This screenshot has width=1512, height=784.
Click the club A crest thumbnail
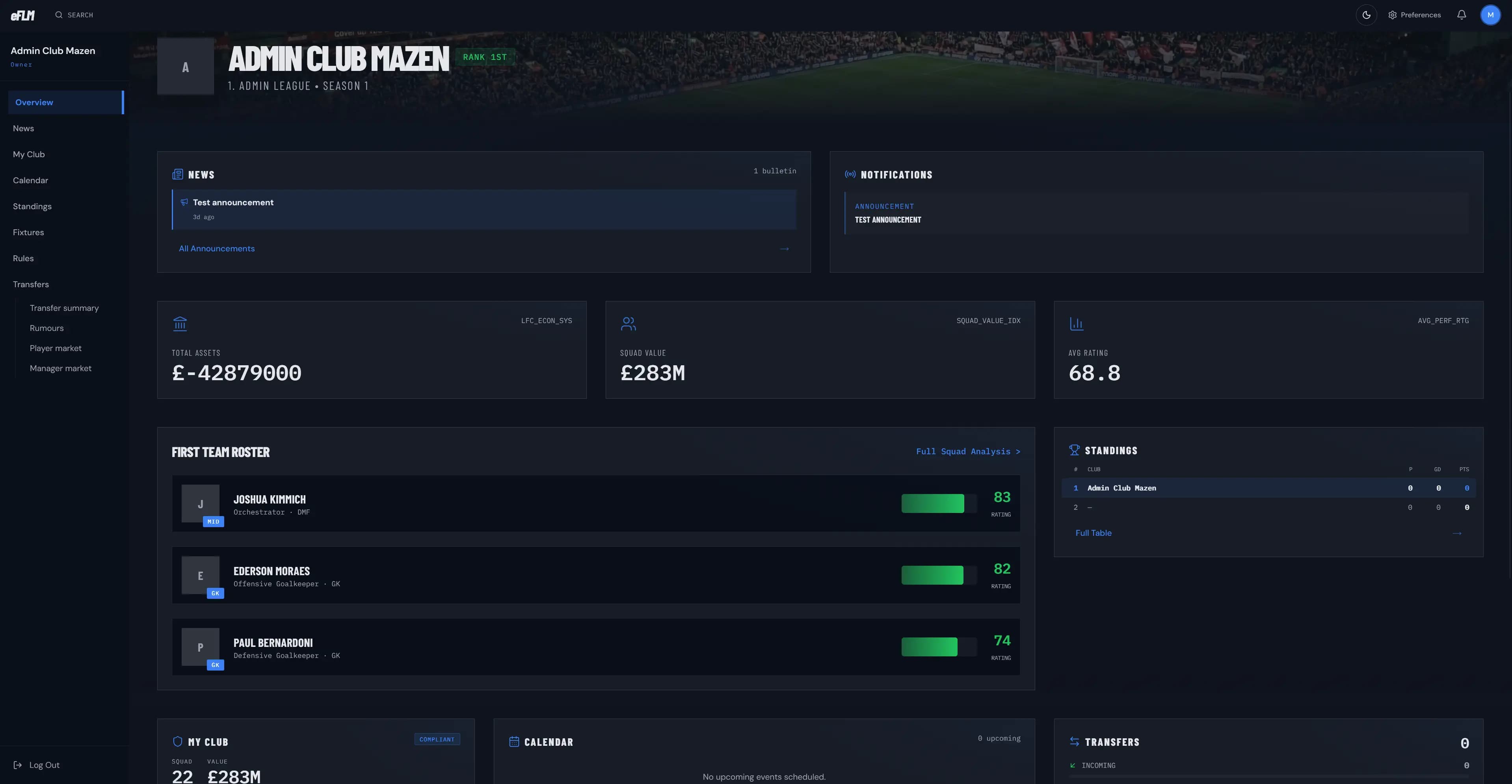[x=186, y=66]
